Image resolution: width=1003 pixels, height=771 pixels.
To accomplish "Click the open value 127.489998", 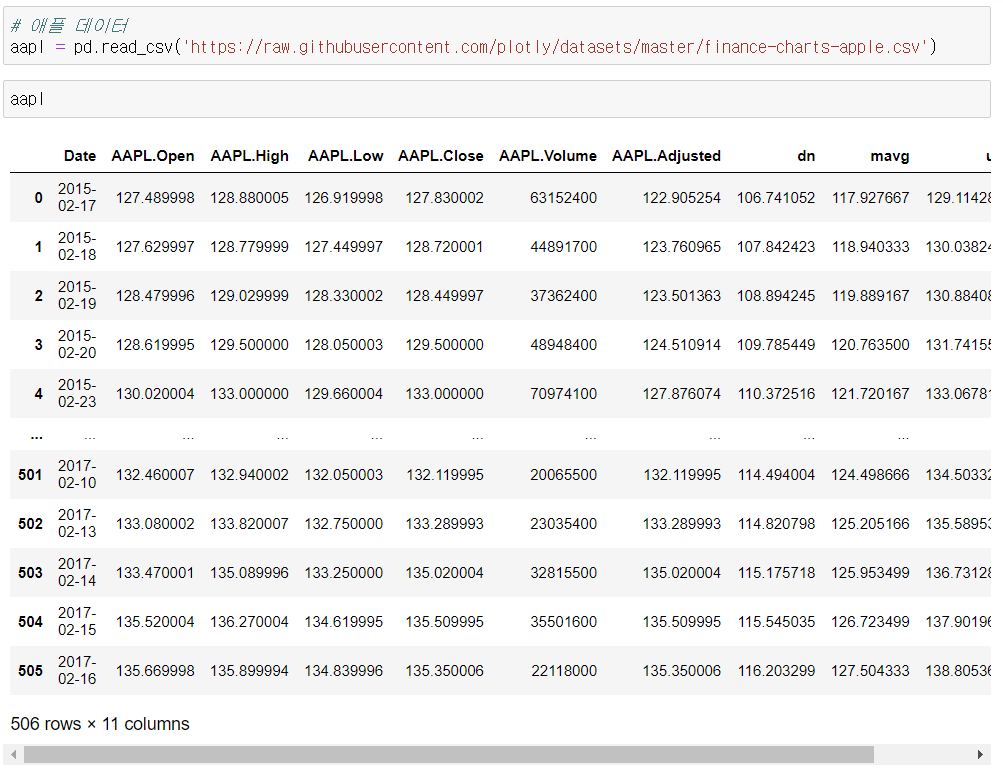I will [155, 198].
